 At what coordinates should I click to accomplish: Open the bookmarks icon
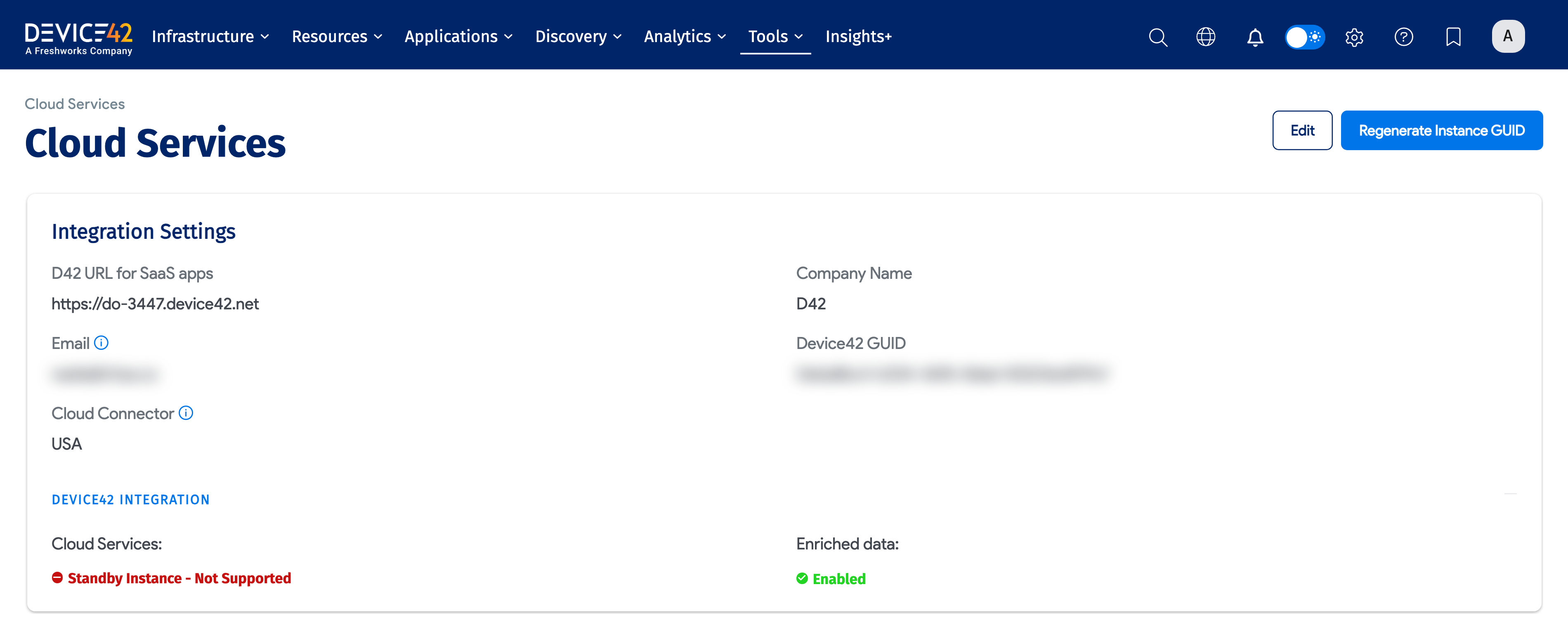pos(1454,37)
